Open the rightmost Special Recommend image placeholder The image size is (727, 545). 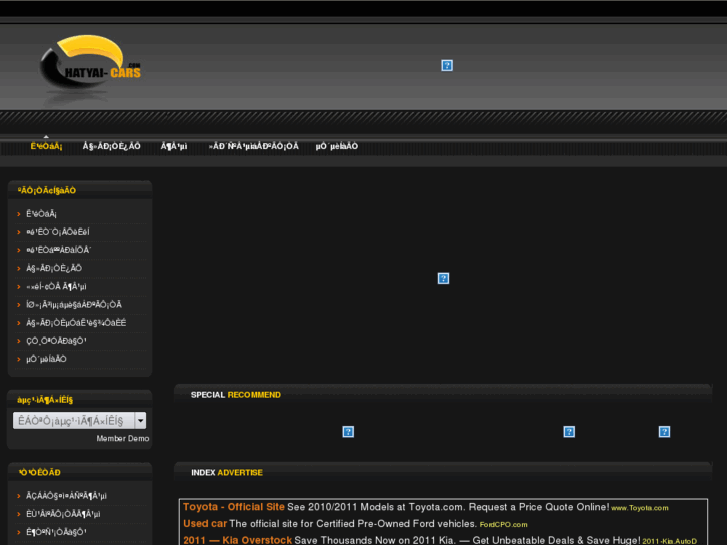pyautogui.click(x=664, y=432)
